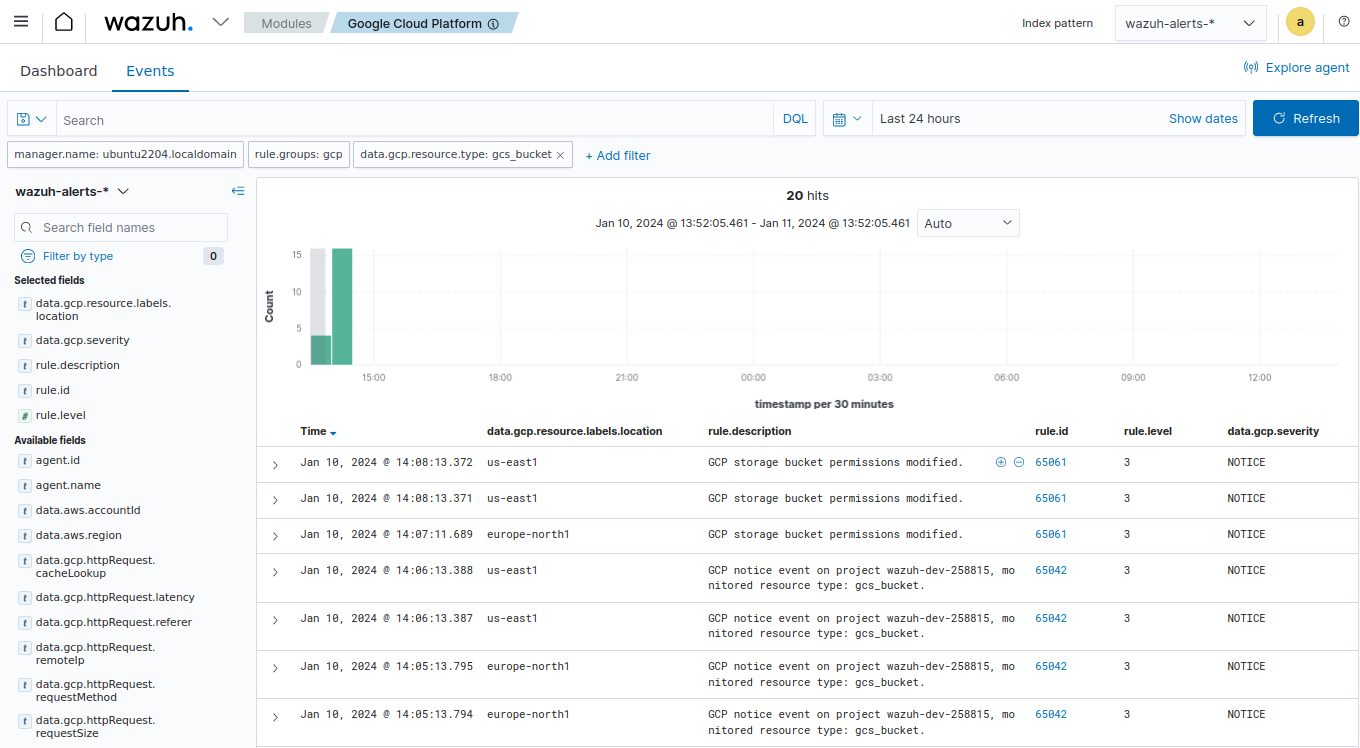Open histogram interval Auto dropdown

(968, 223)
